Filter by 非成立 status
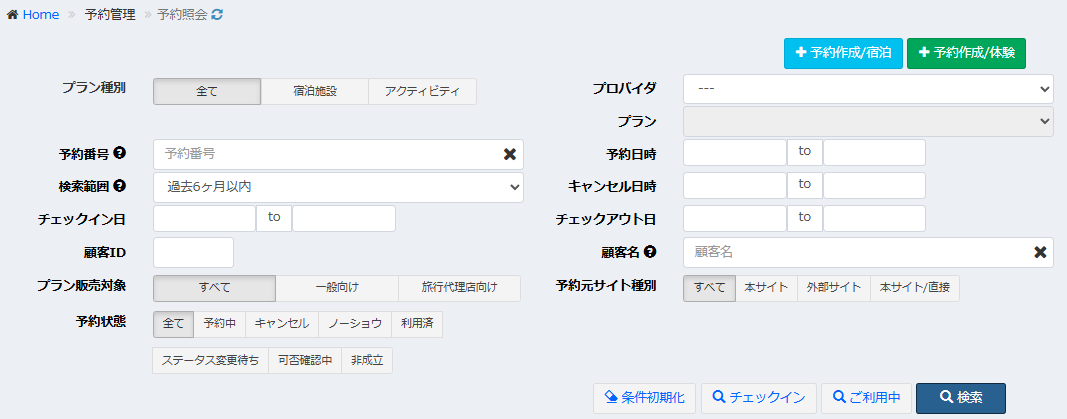Viewport: 1067px width, 419px height. [x=367, y=361]
